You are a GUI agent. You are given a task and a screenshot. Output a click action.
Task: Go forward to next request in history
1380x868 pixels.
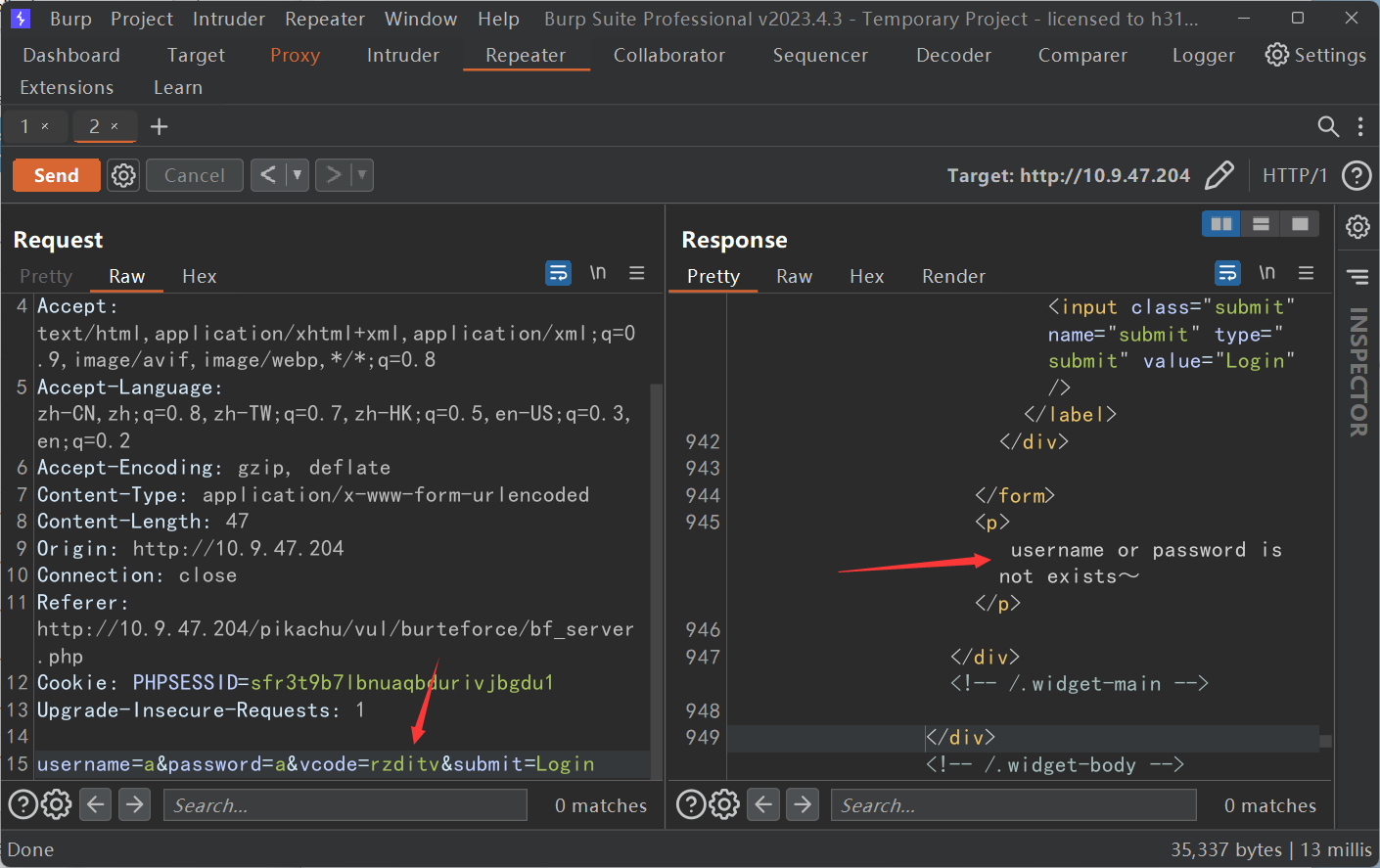point(333,175)
